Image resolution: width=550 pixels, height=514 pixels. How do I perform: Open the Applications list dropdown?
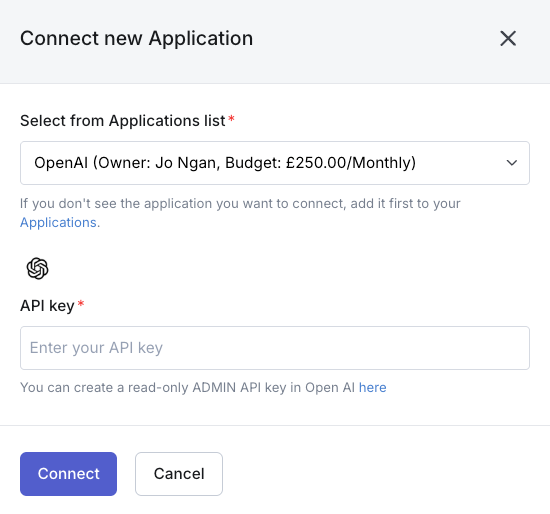(x=275, y=163)
